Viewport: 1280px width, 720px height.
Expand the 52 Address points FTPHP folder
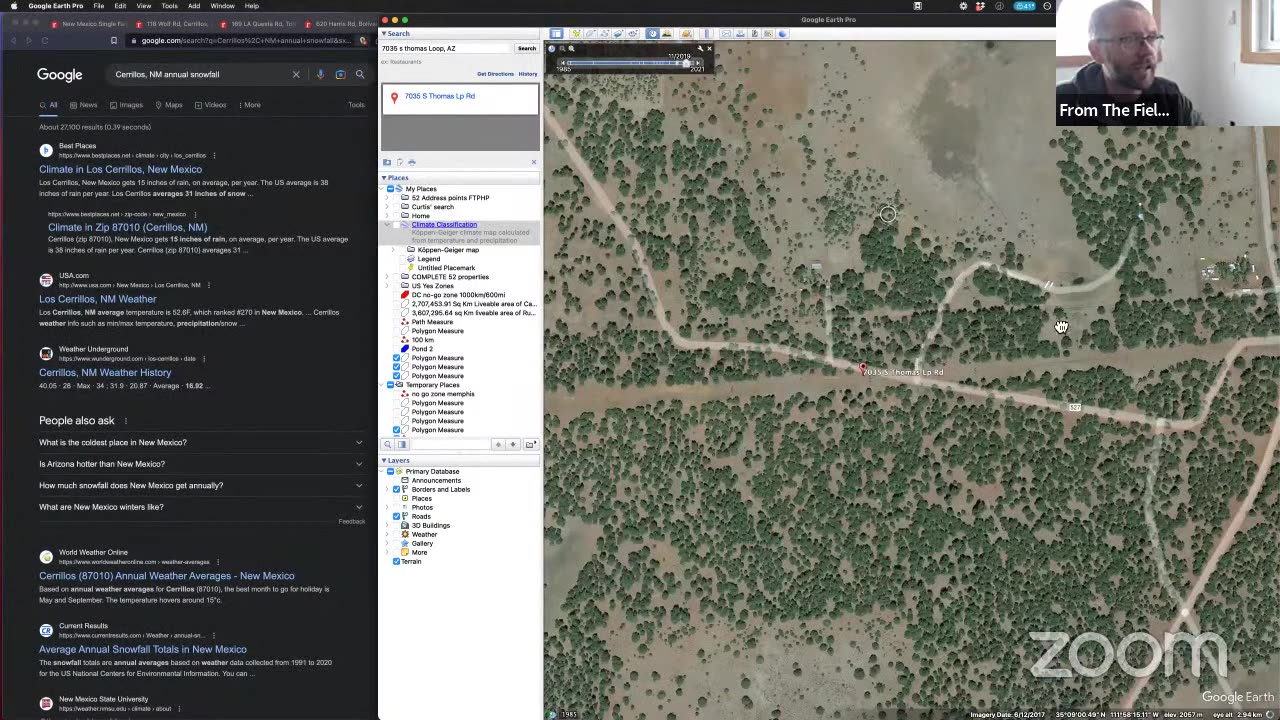point(388,198)
